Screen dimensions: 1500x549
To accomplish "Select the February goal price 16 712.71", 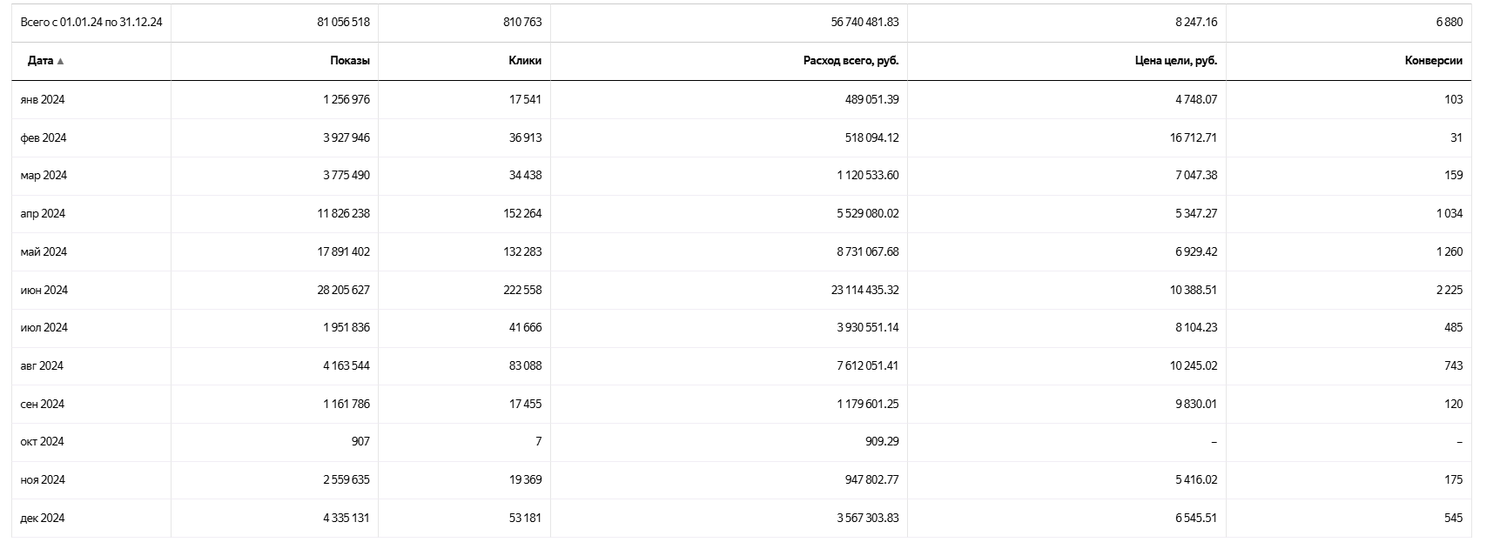I will coord(1193,138).
